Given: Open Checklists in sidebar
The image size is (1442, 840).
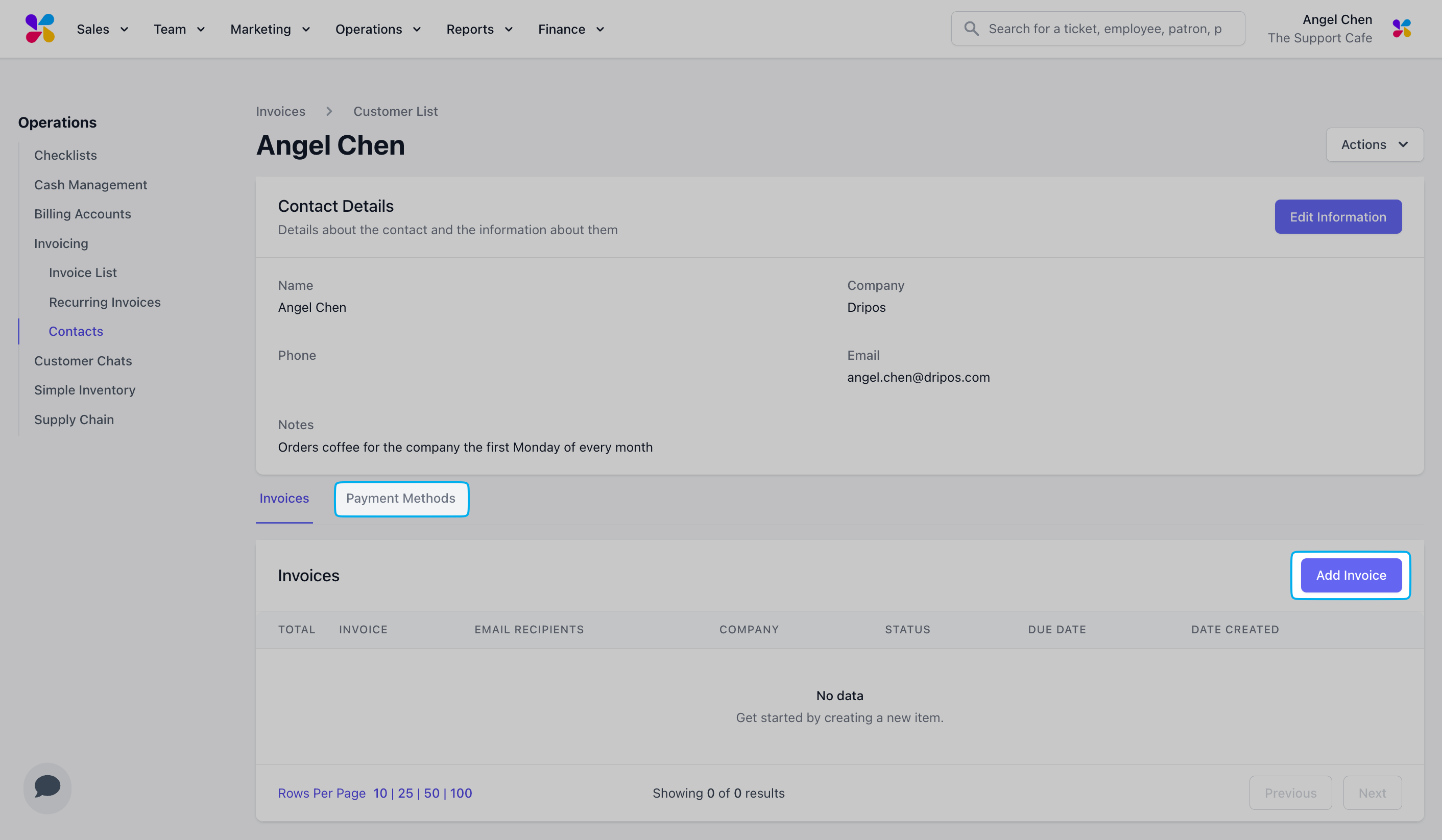Looking at the screenshot, I should point(65,155).
